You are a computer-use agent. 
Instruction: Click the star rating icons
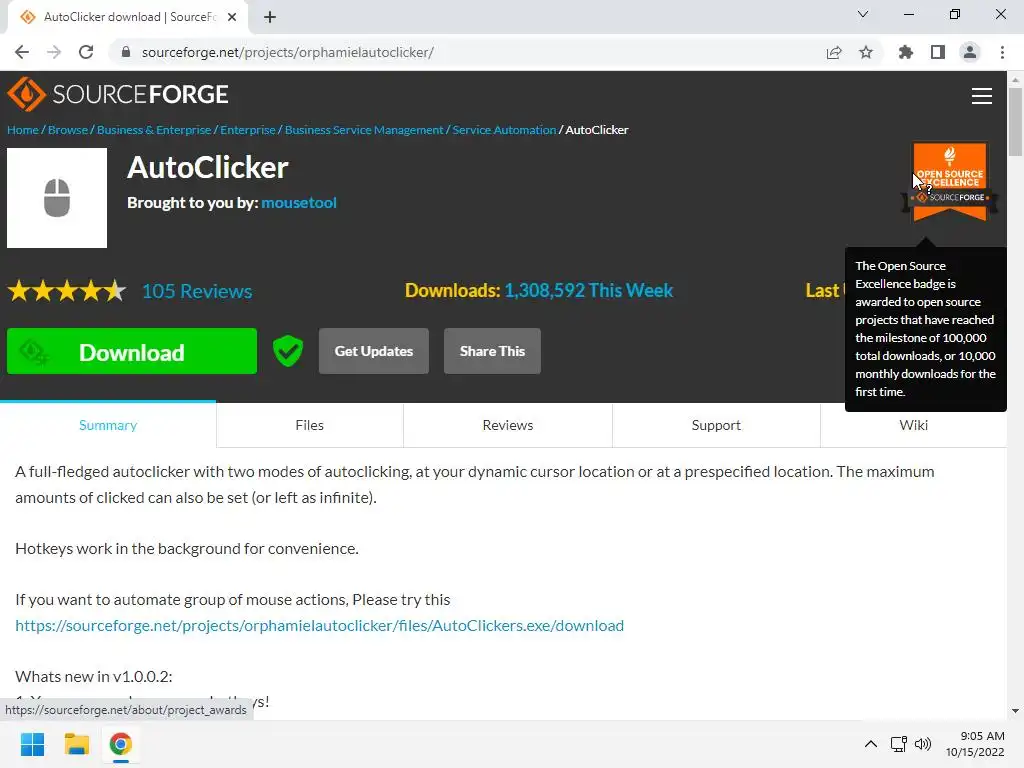[x=67, y=291]
